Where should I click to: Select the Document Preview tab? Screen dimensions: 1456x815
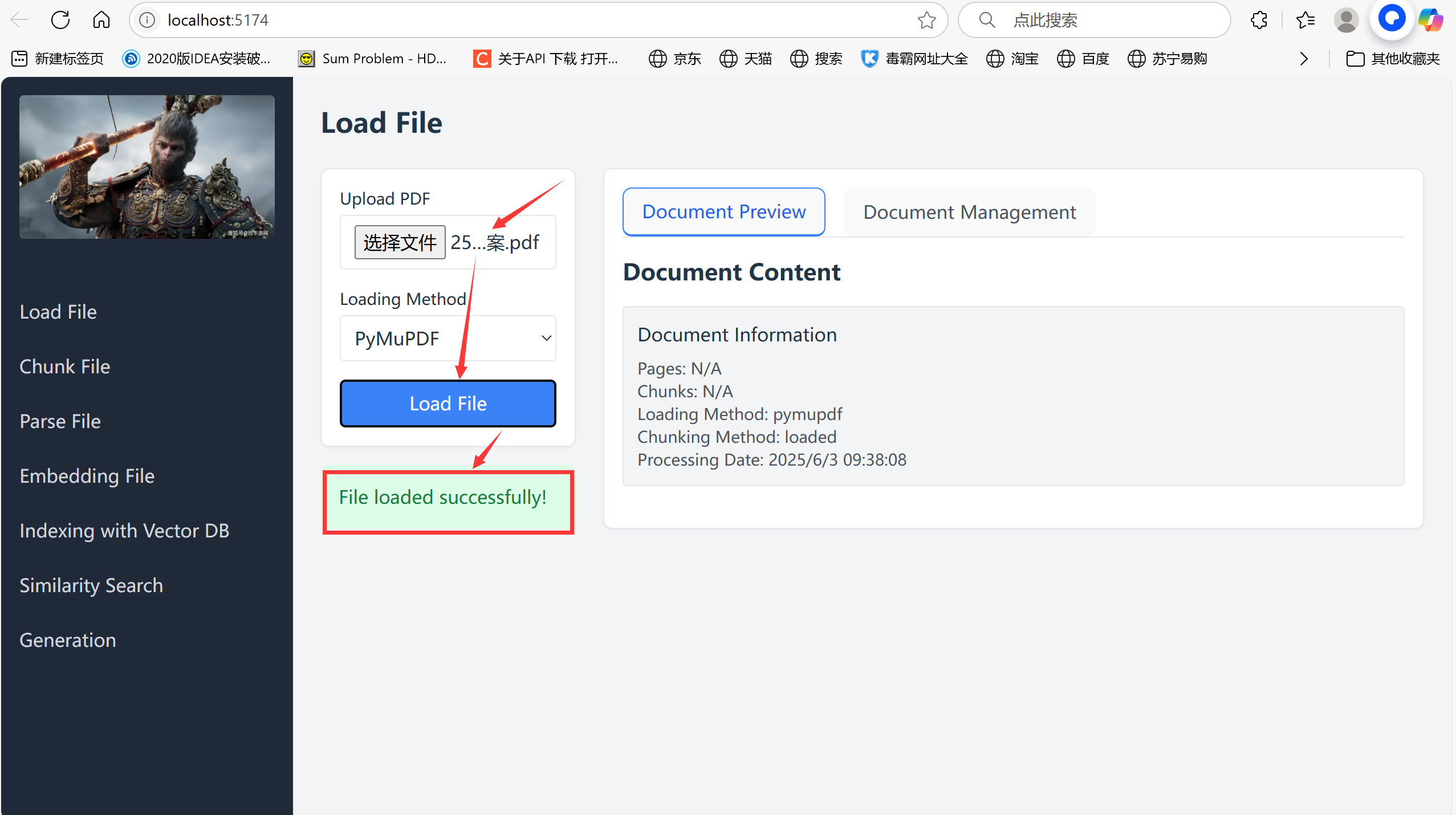tap(723, 212)
